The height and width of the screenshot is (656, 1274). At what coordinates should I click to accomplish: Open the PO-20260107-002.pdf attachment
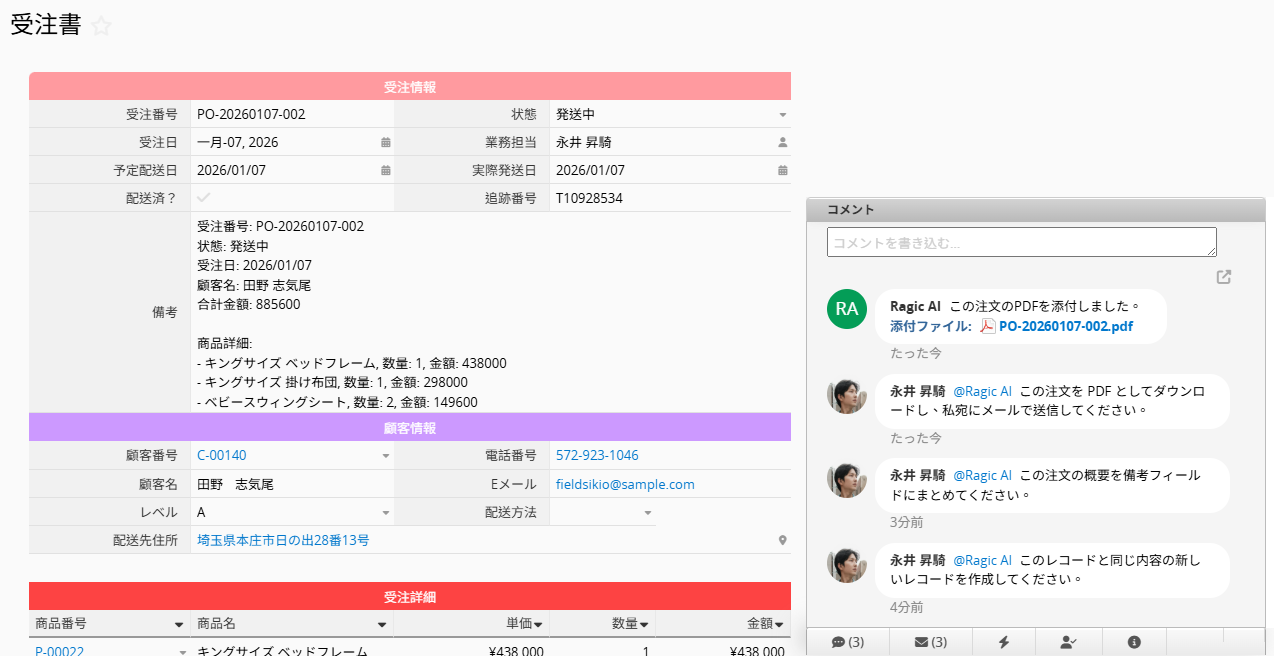click(x=1065, y=326)
